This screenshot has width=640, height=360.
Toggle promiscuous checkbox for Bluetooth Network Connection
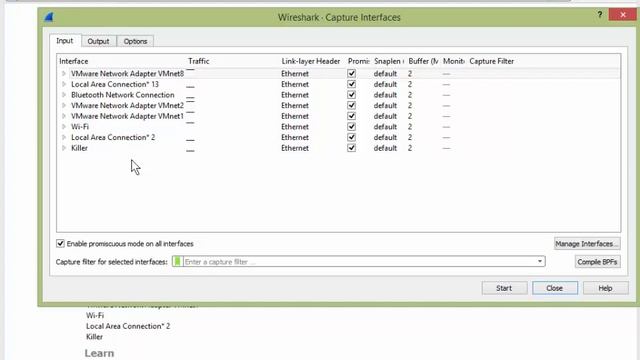pos(351,95)
